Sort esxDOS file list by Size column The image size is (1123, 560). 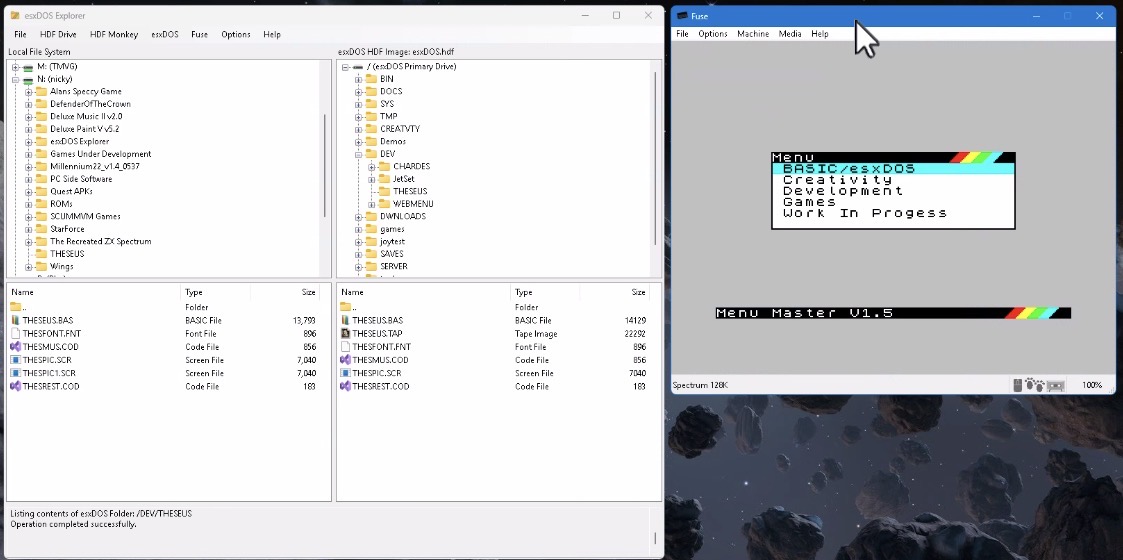pyautogui.click(x=613, y=292)
